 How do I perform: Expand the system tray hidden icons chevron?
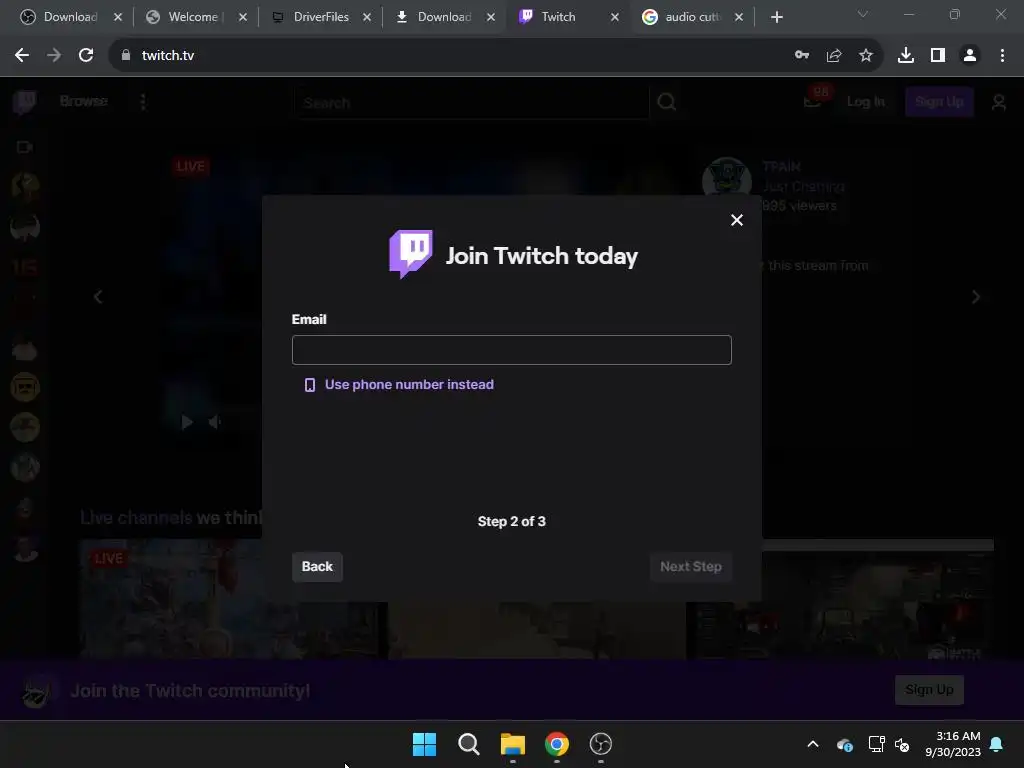tap(813, 744)
